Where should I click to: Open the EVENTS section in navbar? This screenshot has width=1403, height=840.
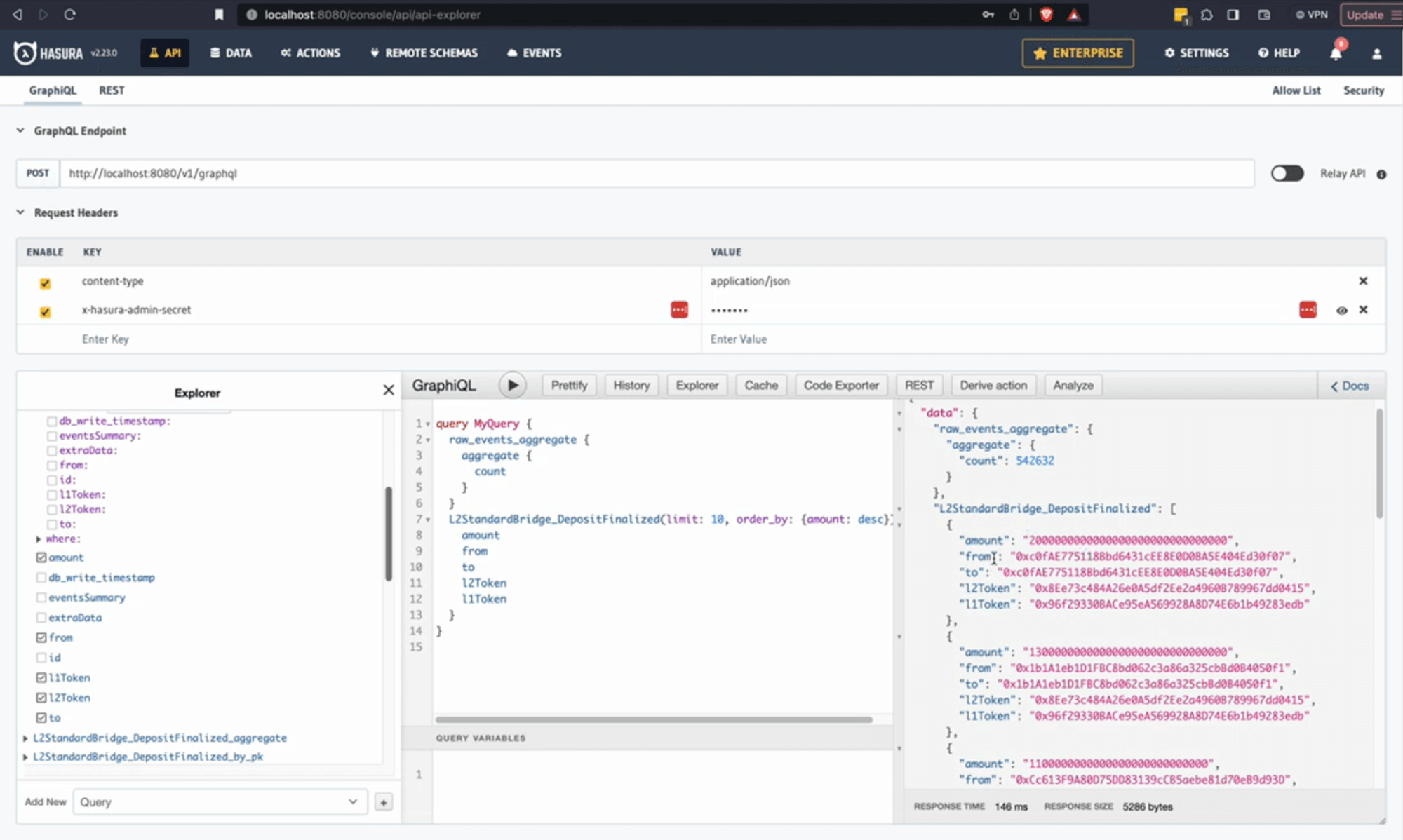[534, 53]
